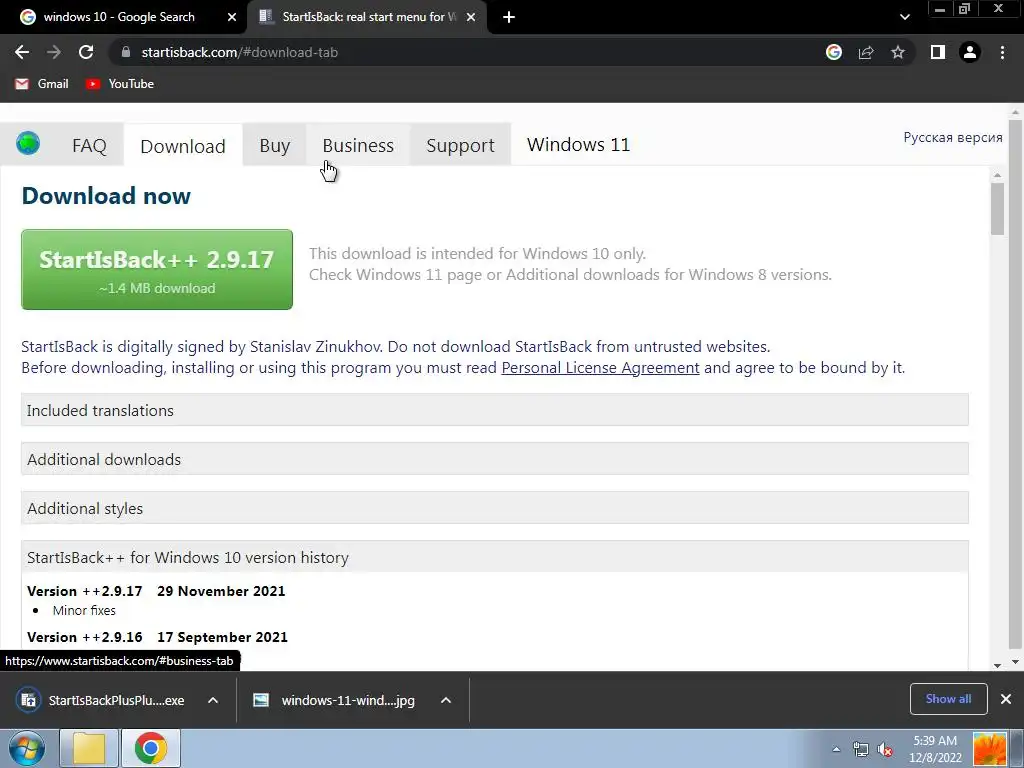This screenshot has height=768, width=1024.
Task: Click the Minor fixes bullet text
Action: point(84,611)
